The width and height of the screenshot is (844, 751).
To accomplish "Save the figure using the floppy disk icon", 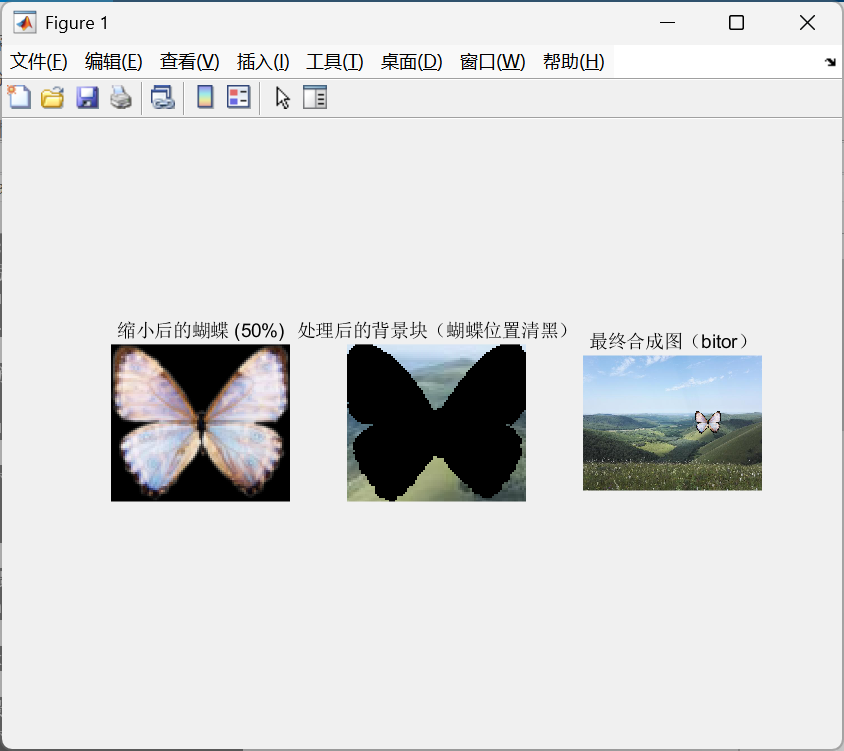I will click(87, 97).
